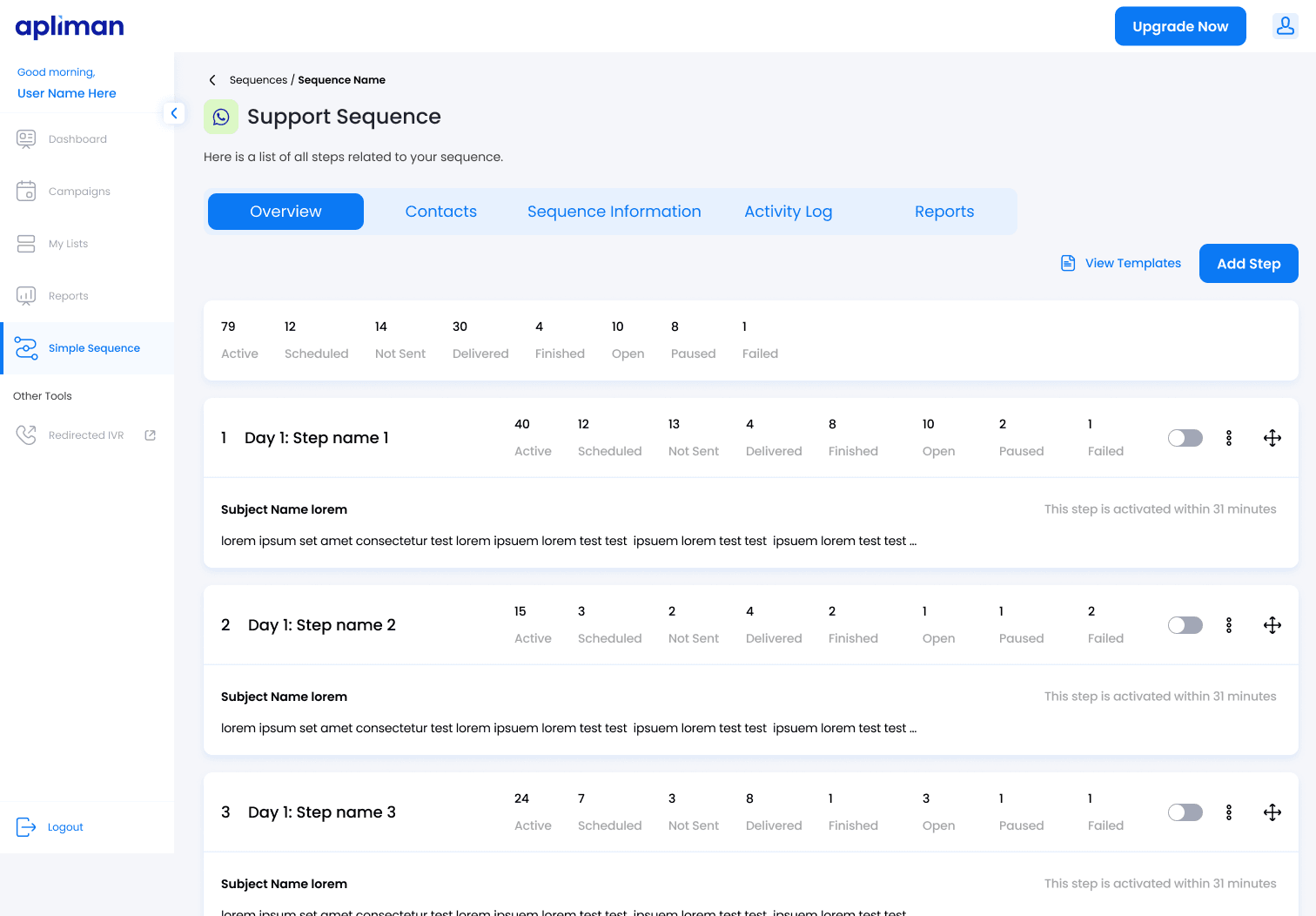Viewport: 1316px width, 916px height.
Task: Open Campaigns from the sidebar
Action: click(87, 192)
